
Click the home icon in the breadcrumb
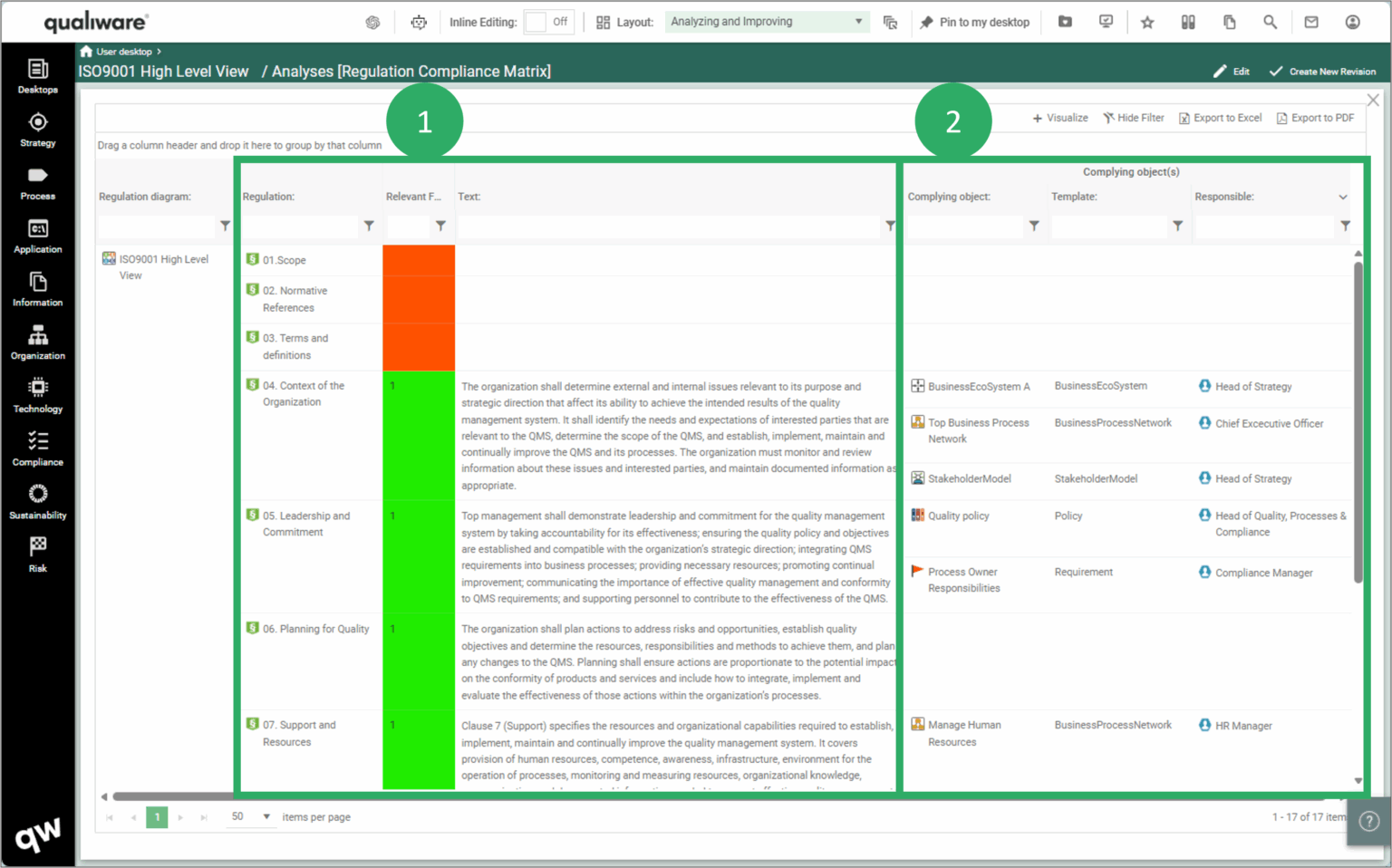86,52
